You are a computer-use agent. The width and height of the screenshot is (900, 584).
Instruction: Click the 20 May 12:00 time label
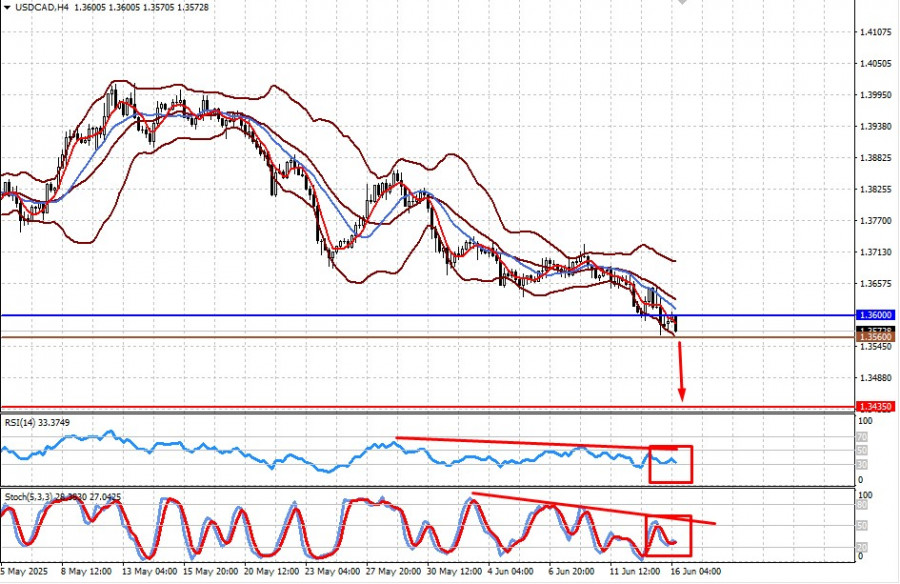point(271,572)
